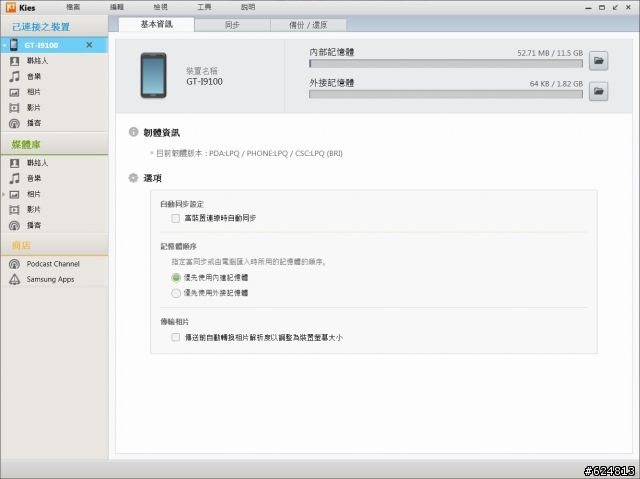
Task: Open Samsung Apps store icon
Action: (14, 279)
